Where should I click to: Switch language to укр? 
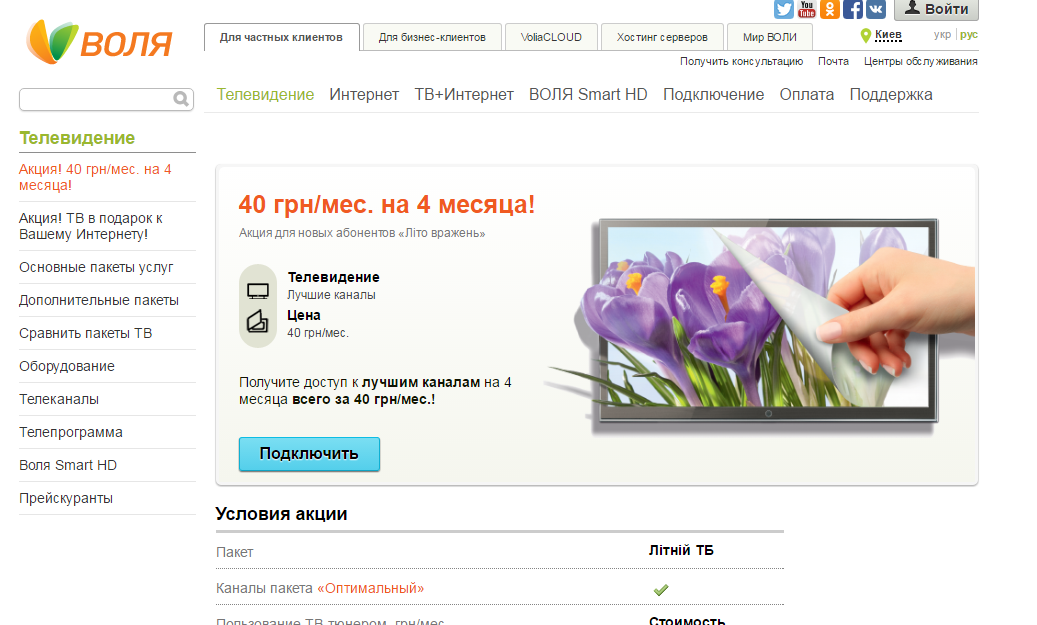tap(942, 35)
